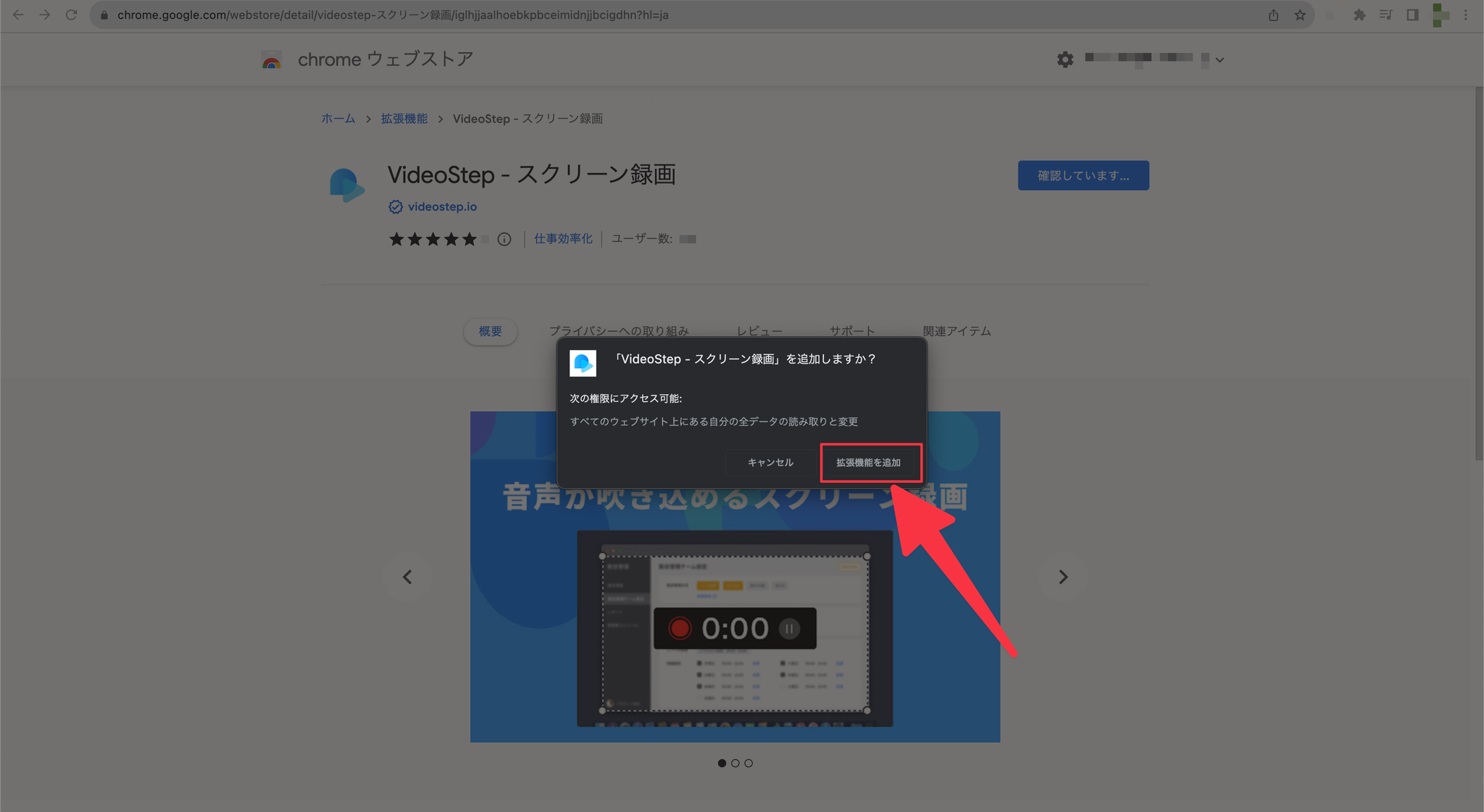
Task: Select third carousel dot indicator
Action: pyautogui.click(x=749, y=763)
